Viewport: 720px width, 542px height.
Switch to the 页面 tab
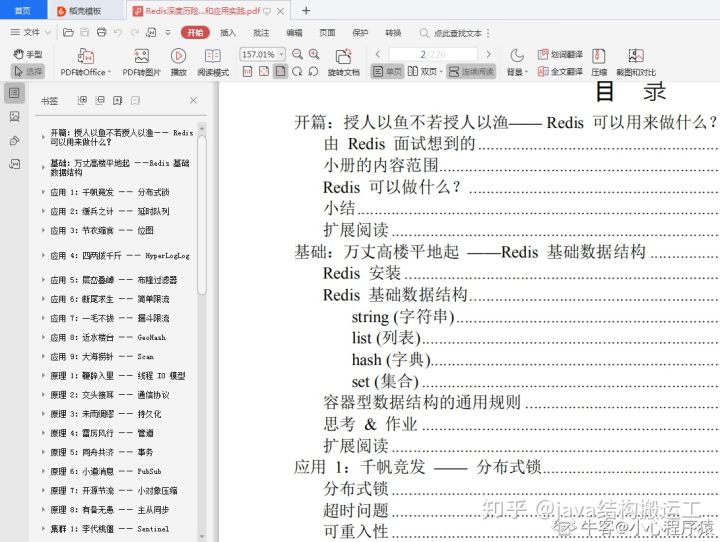point(327,33)
